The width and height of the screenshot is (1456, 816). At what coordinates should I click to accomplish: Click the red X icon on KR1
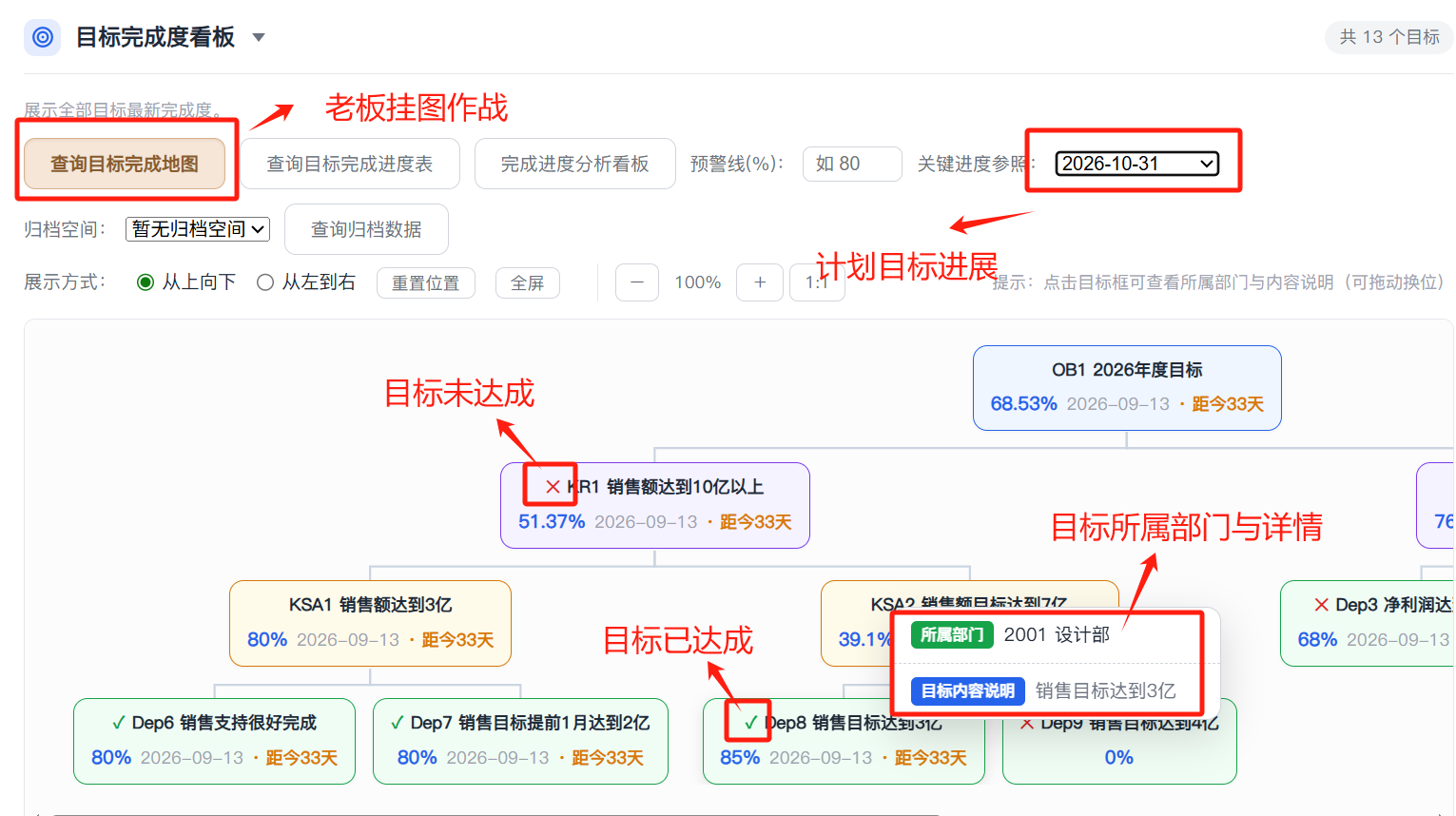click(x=553, y=487)
